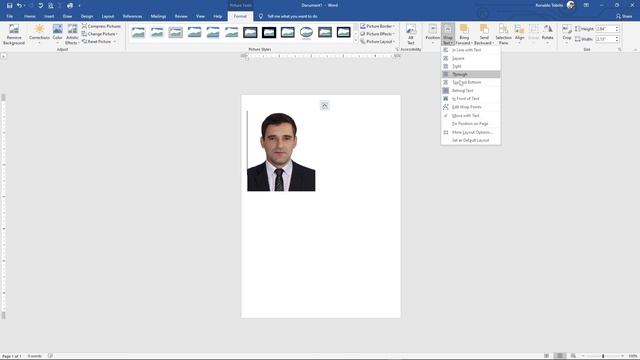Image resolution: width=640 pixels, height=360 pixels.
Task: Open the picture Color tool
Action: click(58, 34)
